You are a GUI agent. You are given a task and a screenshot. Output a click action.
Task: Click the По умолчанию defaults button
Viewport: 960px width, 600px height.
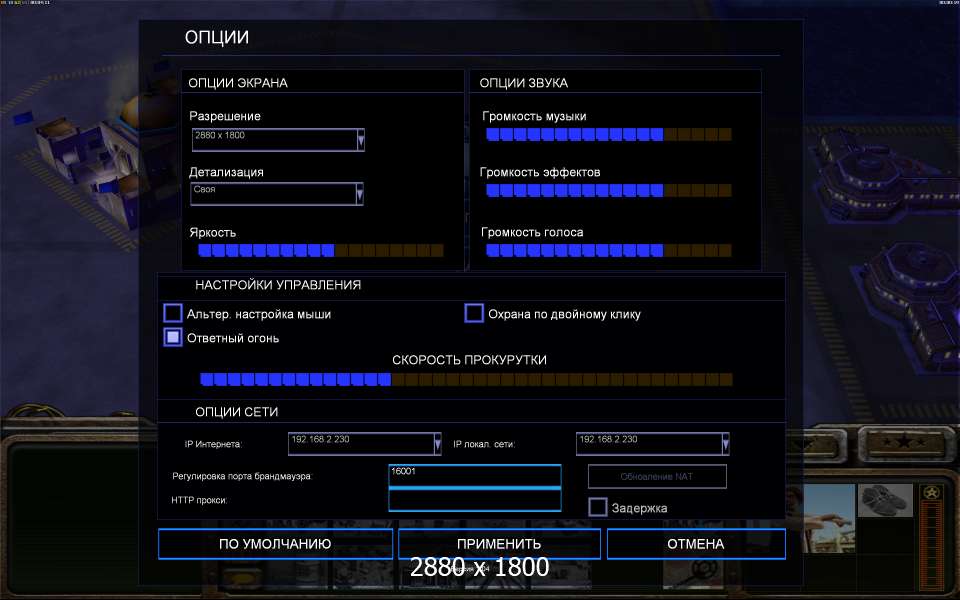276,544
